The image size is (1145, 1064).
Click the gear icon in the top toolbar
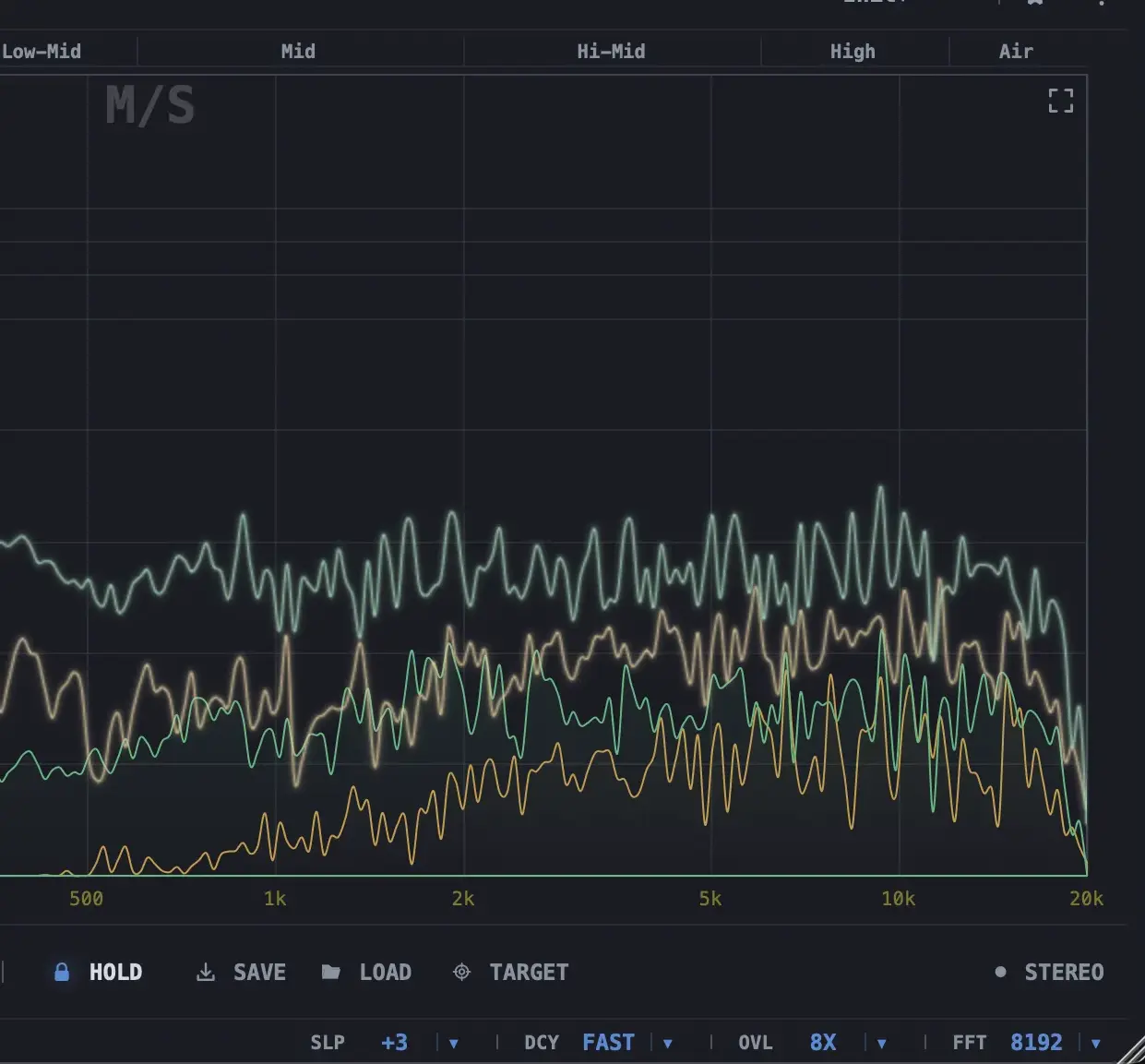[1034, 3]
